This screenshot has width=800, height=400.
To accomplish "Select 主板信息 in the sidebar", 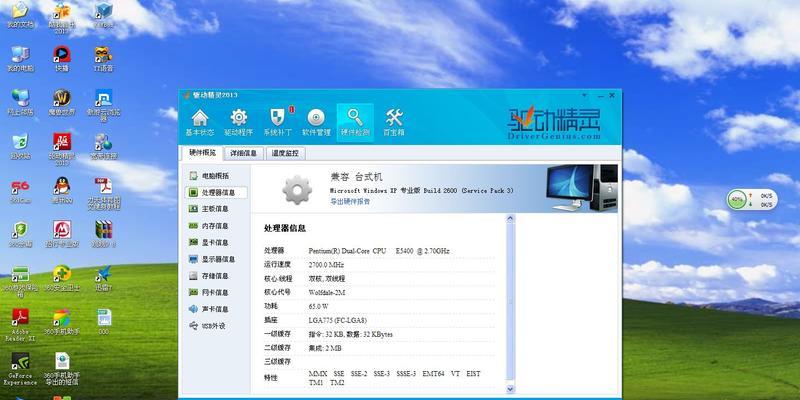I will (215, 209).
